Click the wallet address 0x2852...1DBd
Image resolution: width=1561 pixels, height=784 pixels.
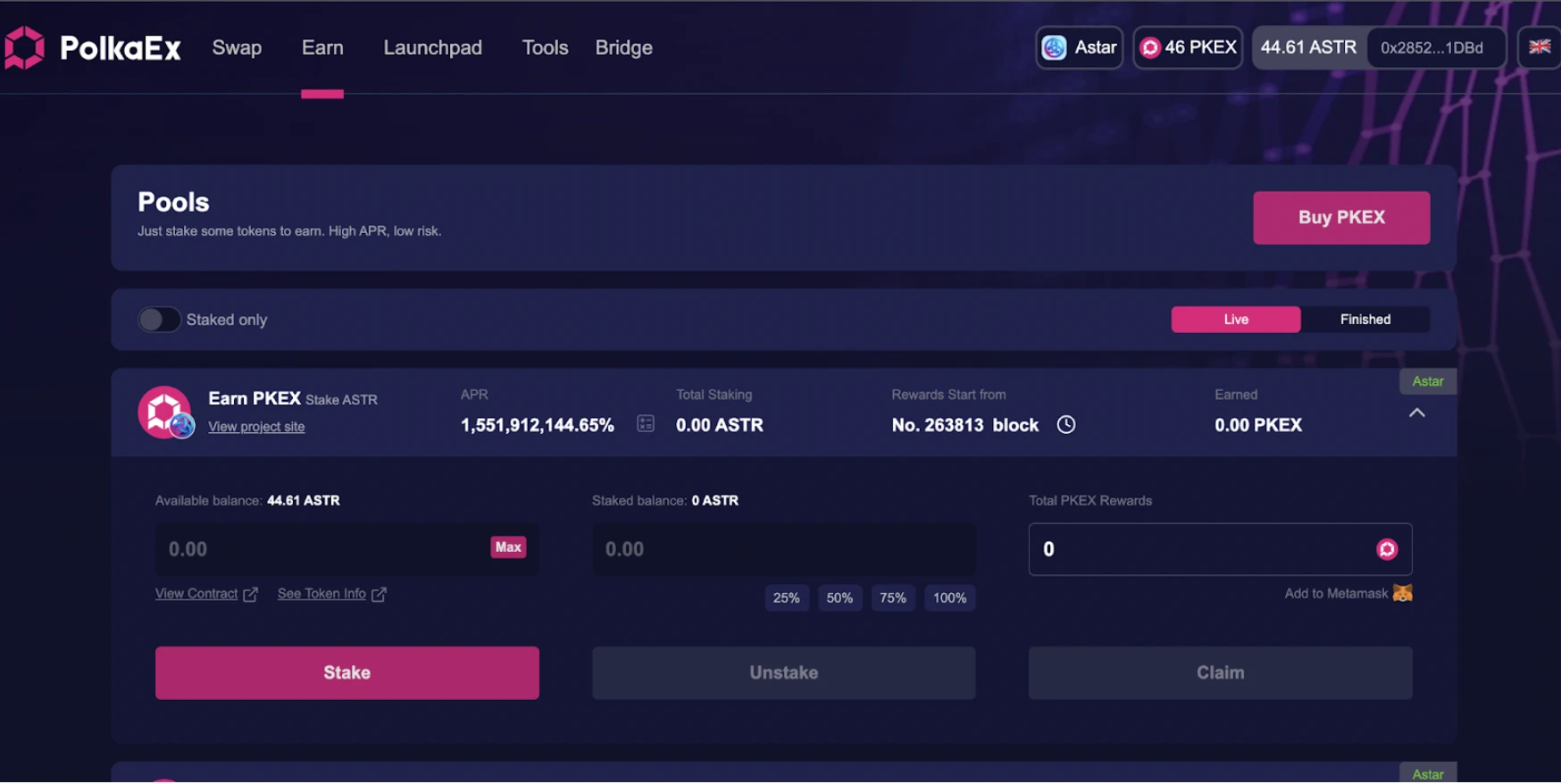[x=1432, y=47]
